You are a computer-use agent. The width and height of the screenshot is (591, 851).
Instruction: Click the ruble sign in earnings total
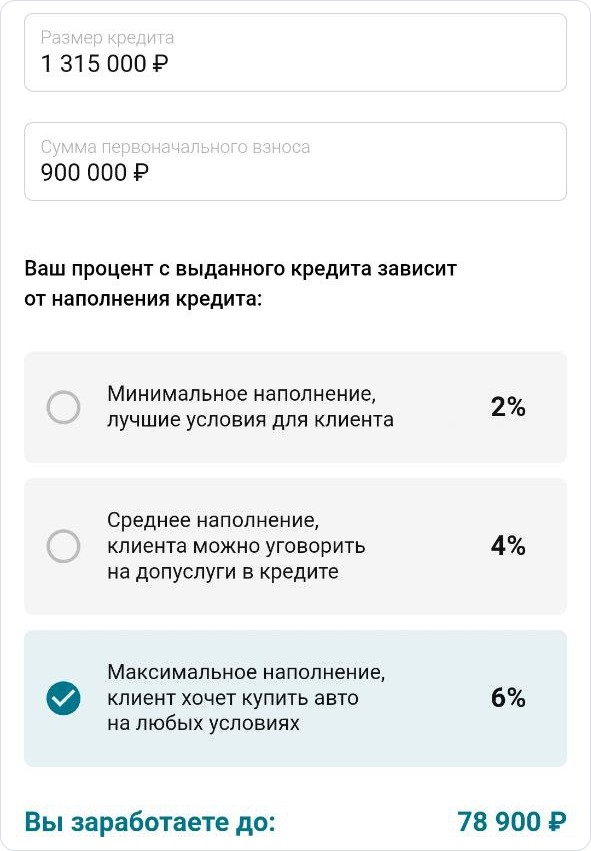[x=557, y=822]
